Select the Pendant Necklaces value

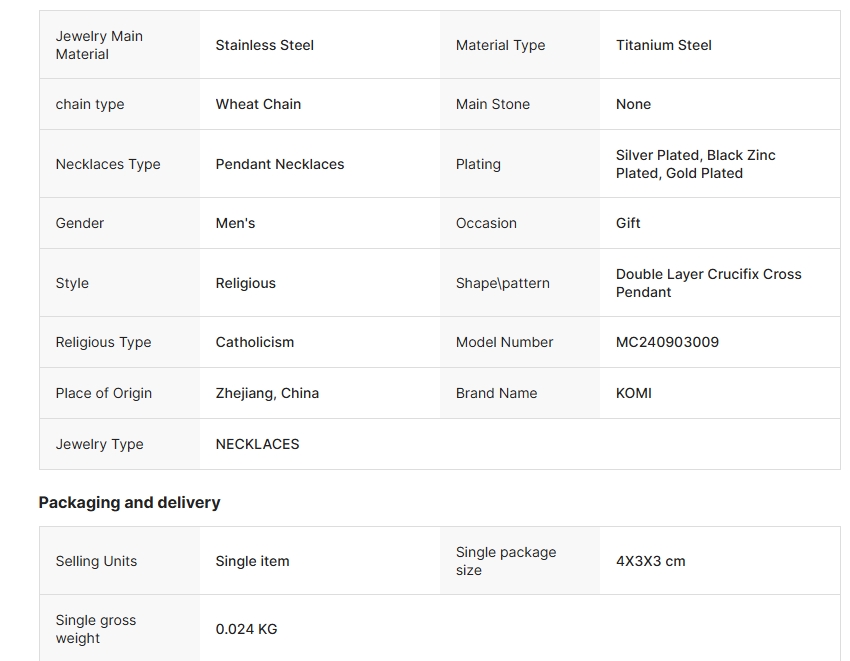coord(280,164)
